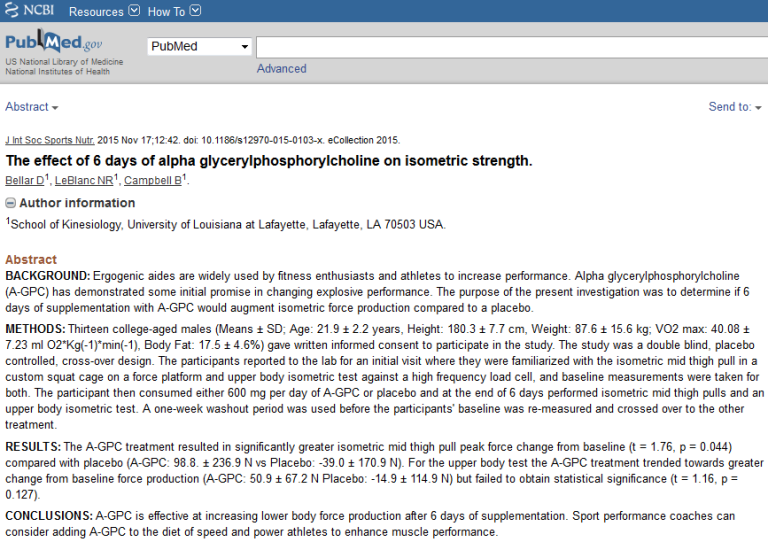Open author Campbell B link
This screenshot has width=768, height=542.
coord(153,181)
